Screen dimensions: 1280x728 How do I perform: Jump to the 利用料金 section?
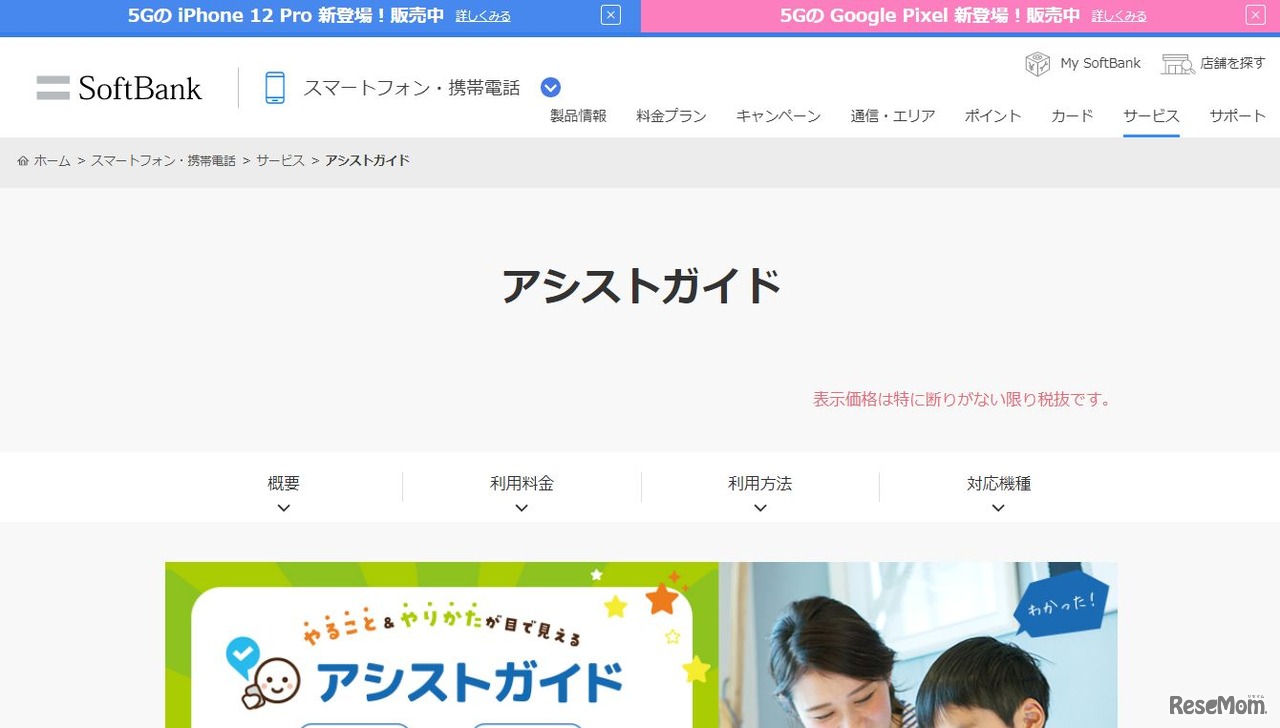pos(522,484)
